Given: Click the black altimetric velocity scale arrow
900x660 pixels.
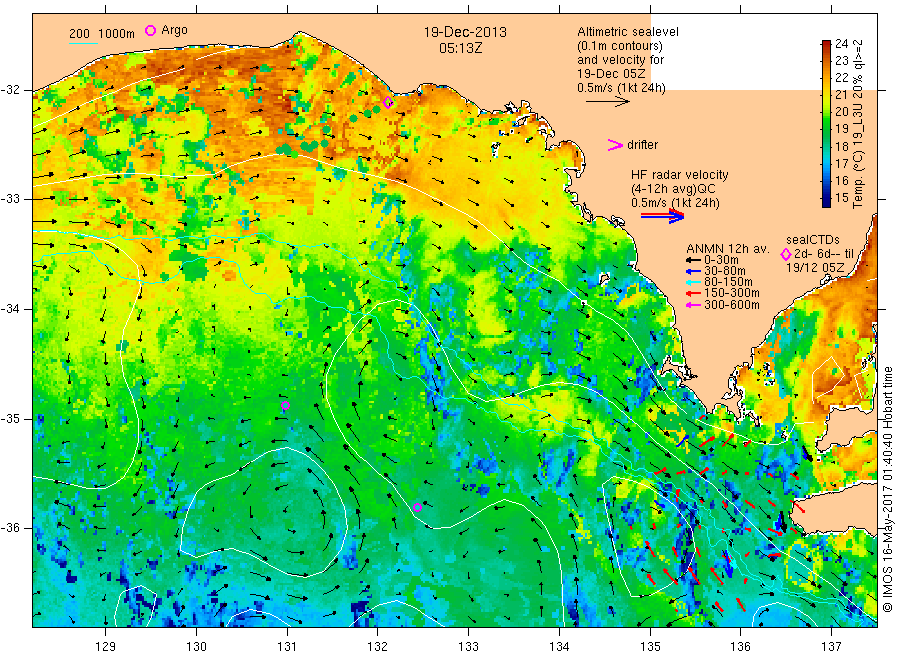Looking at the screenshot, I should [607, 102].
